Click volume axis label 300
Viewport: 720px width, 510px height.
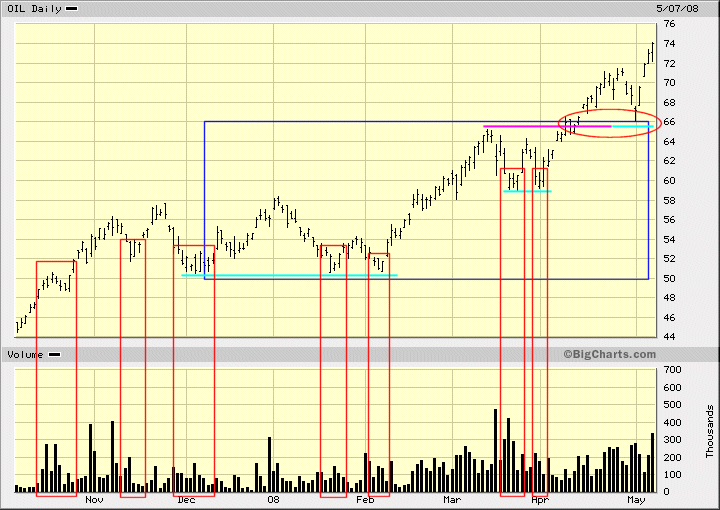(x=672, y=440)
